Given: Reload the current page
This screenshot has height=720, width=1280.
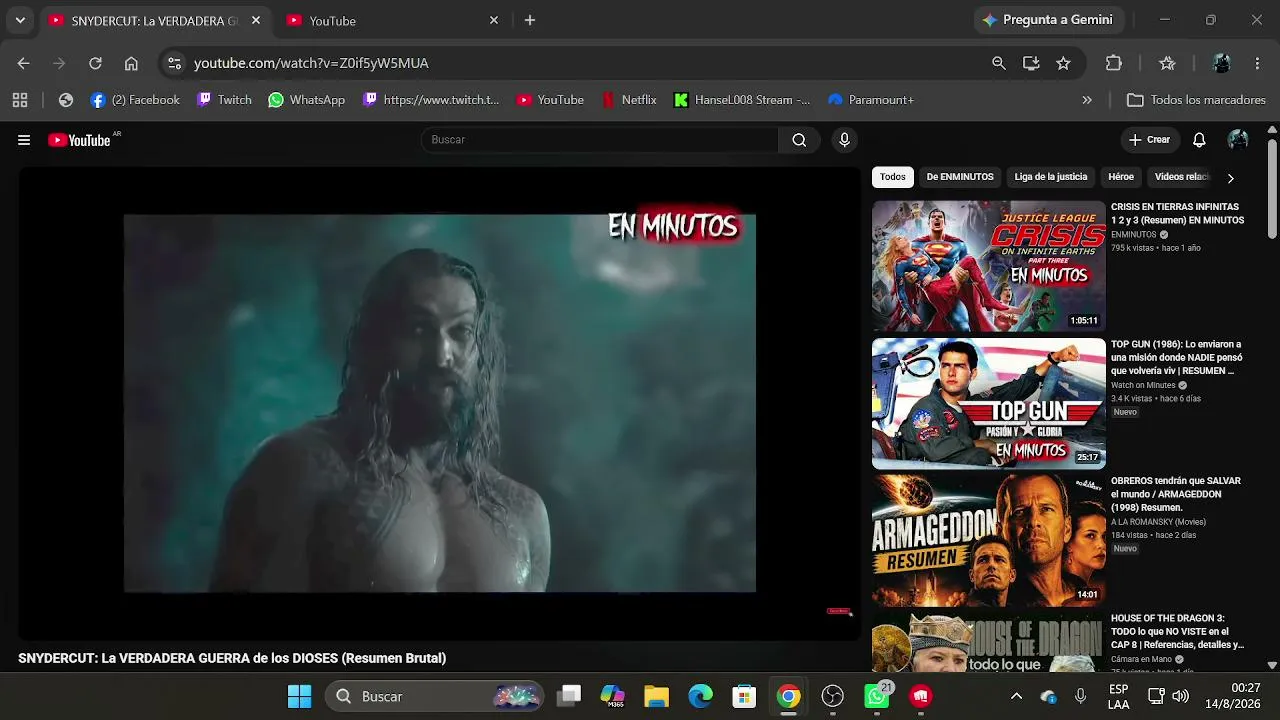Looking at the screenshot, I should coord(95,63).
